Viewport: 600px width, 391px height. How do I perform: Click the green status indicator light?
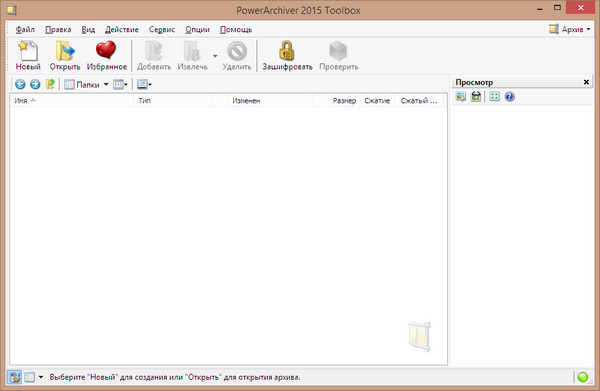click(x=582, y=377)
